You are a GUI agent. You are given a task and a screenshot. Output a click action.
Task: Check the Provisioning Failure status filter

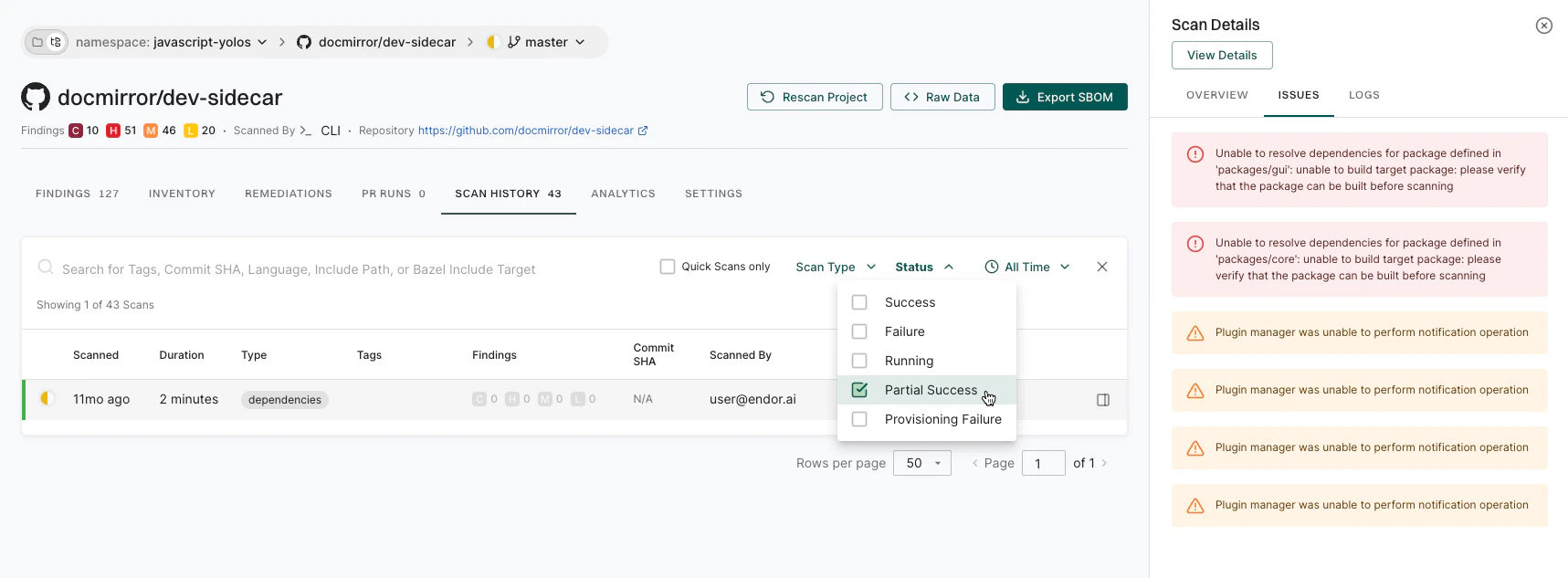click(x=859, y=419)
